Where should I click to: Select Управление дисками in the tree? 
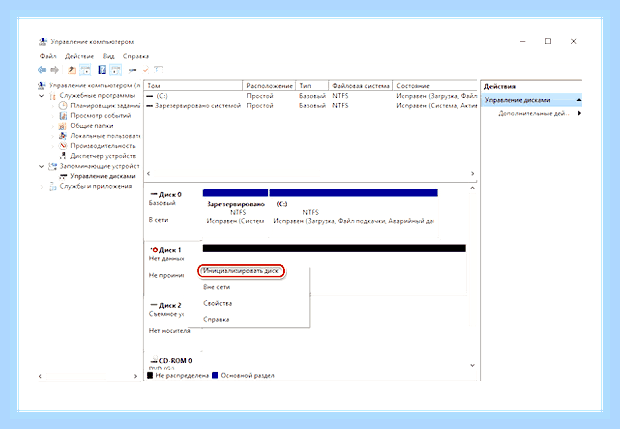103,176
